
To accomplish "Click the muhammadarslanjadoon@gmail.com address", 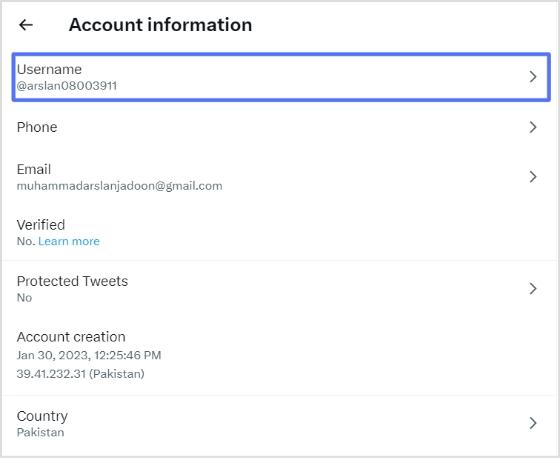I will pos(120,186).
